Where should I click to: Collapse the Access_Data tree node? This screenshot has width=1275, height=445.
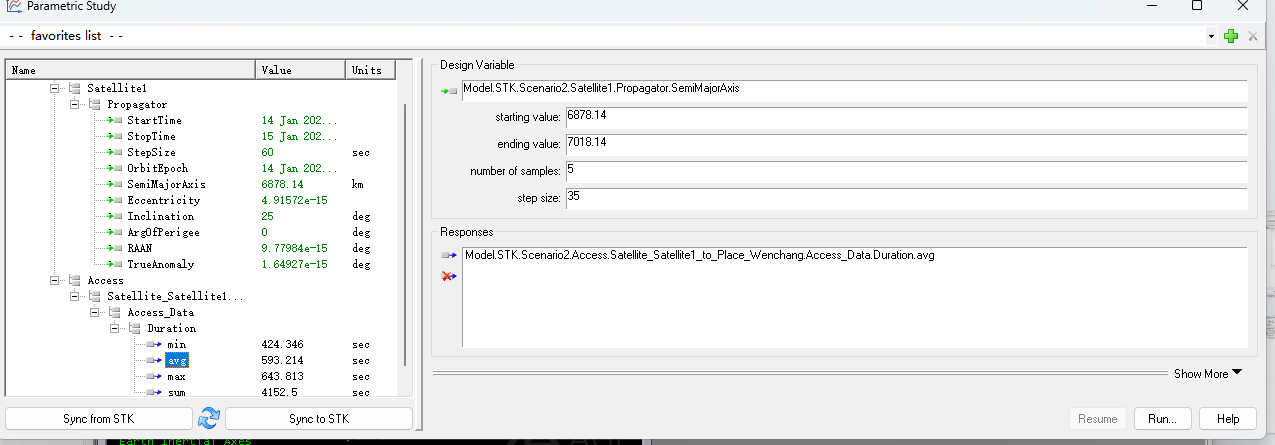click(x=95, y=312)
